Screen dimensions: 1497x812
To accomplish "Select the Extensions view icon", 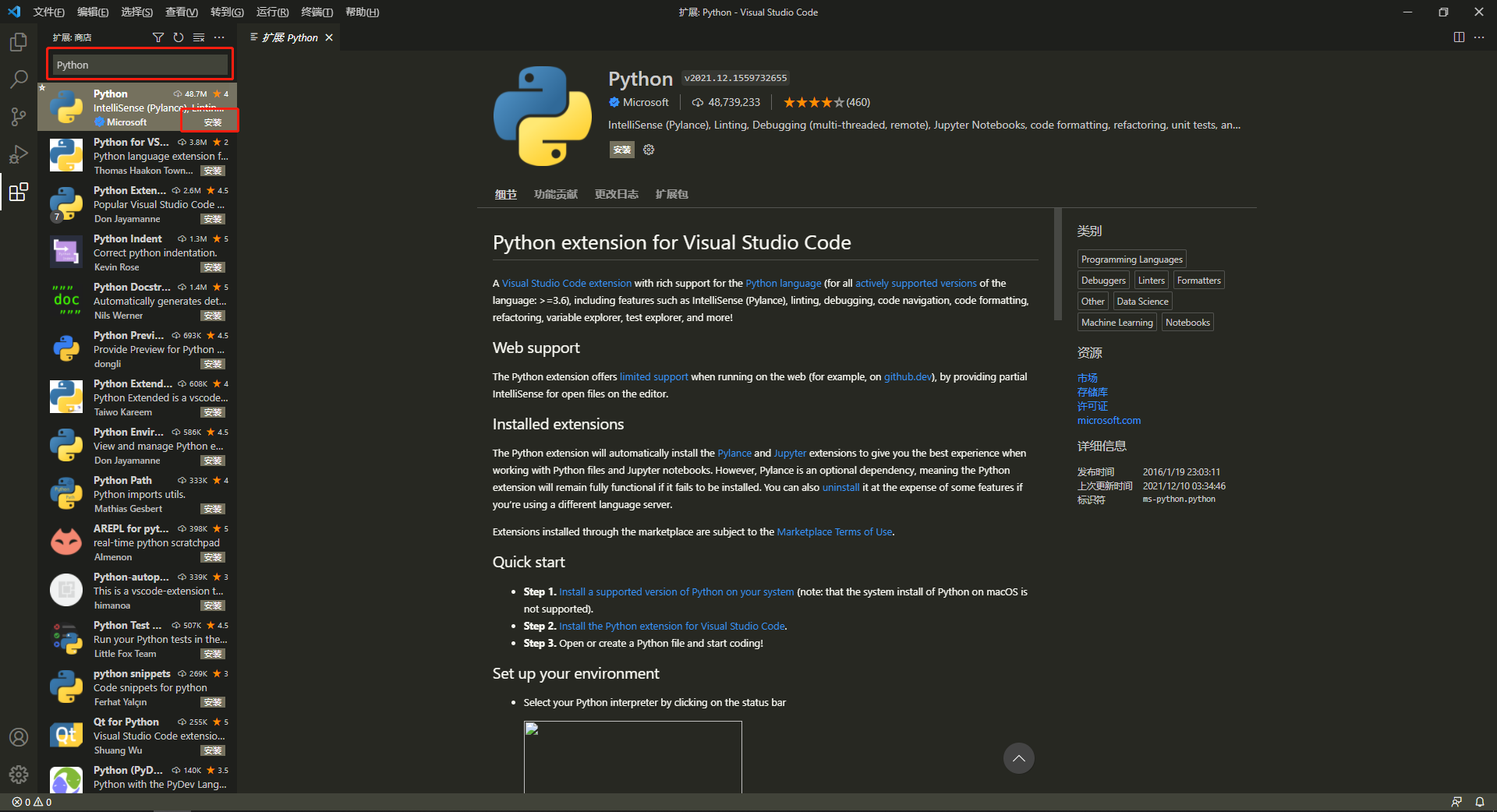I will pos(19,192).
